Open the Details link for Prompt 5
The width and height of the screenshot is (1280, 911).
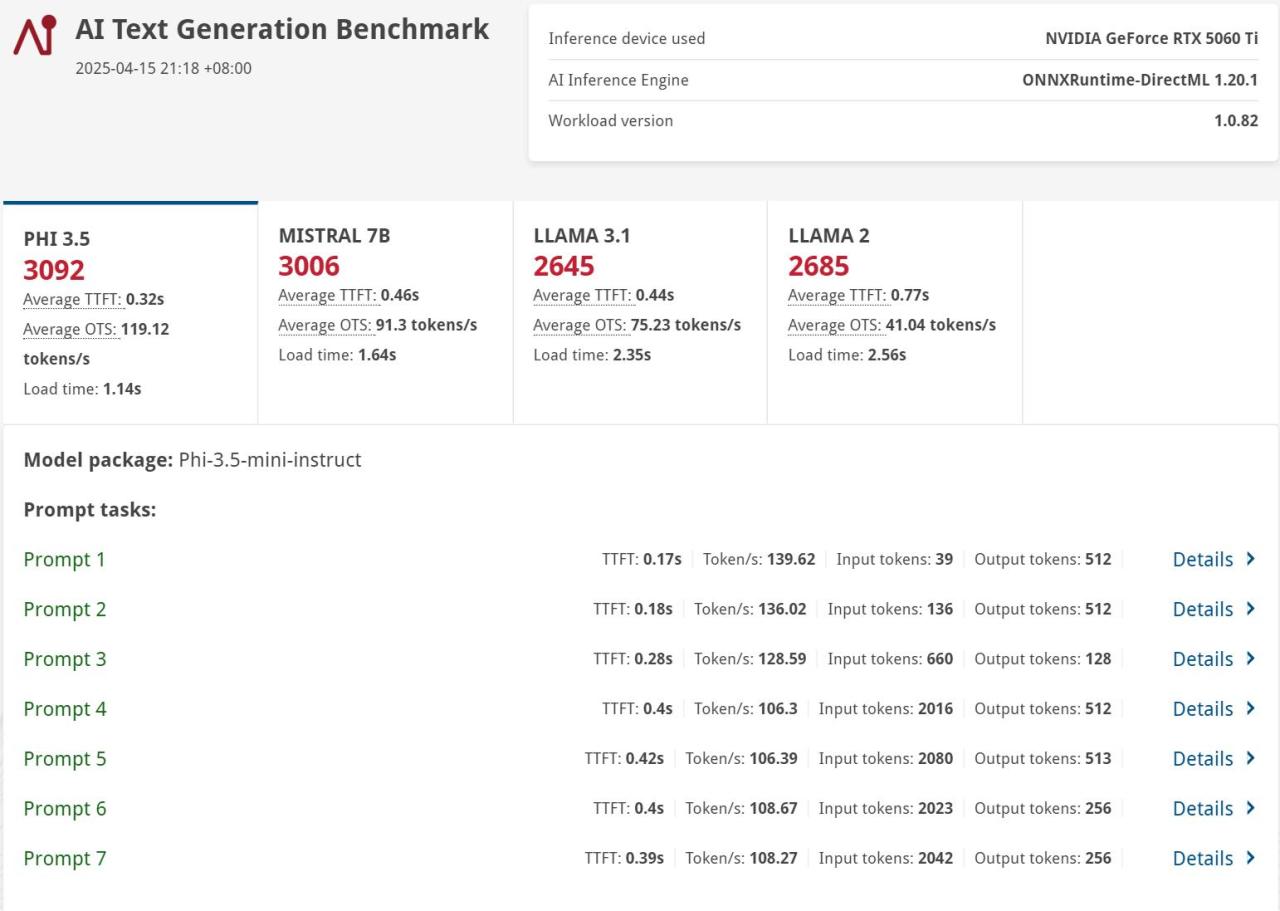click(x=1202, y=759)
